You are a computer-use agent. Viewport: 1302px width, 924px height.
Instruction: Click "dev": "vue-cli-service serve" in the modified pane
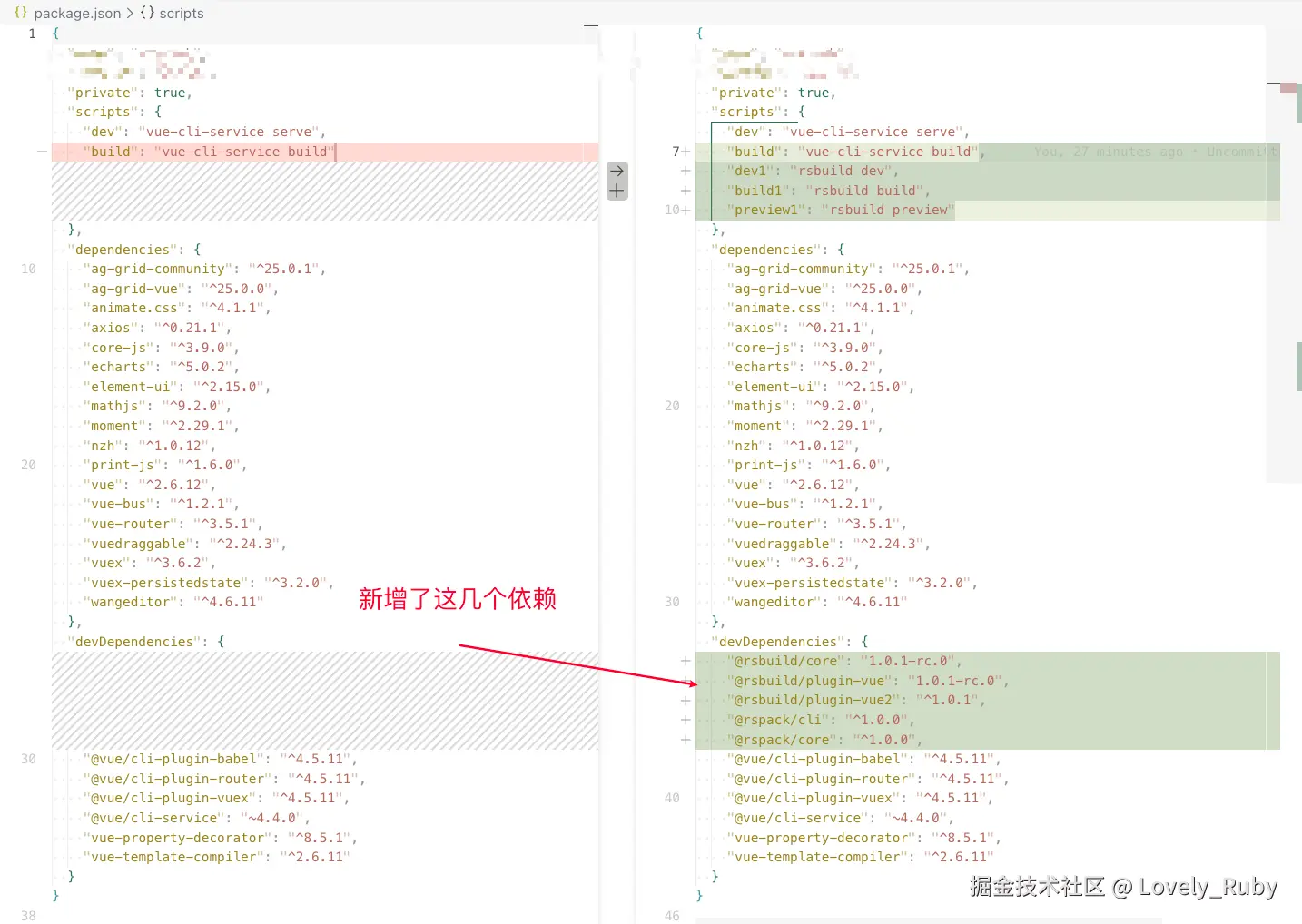coord(848,132)
